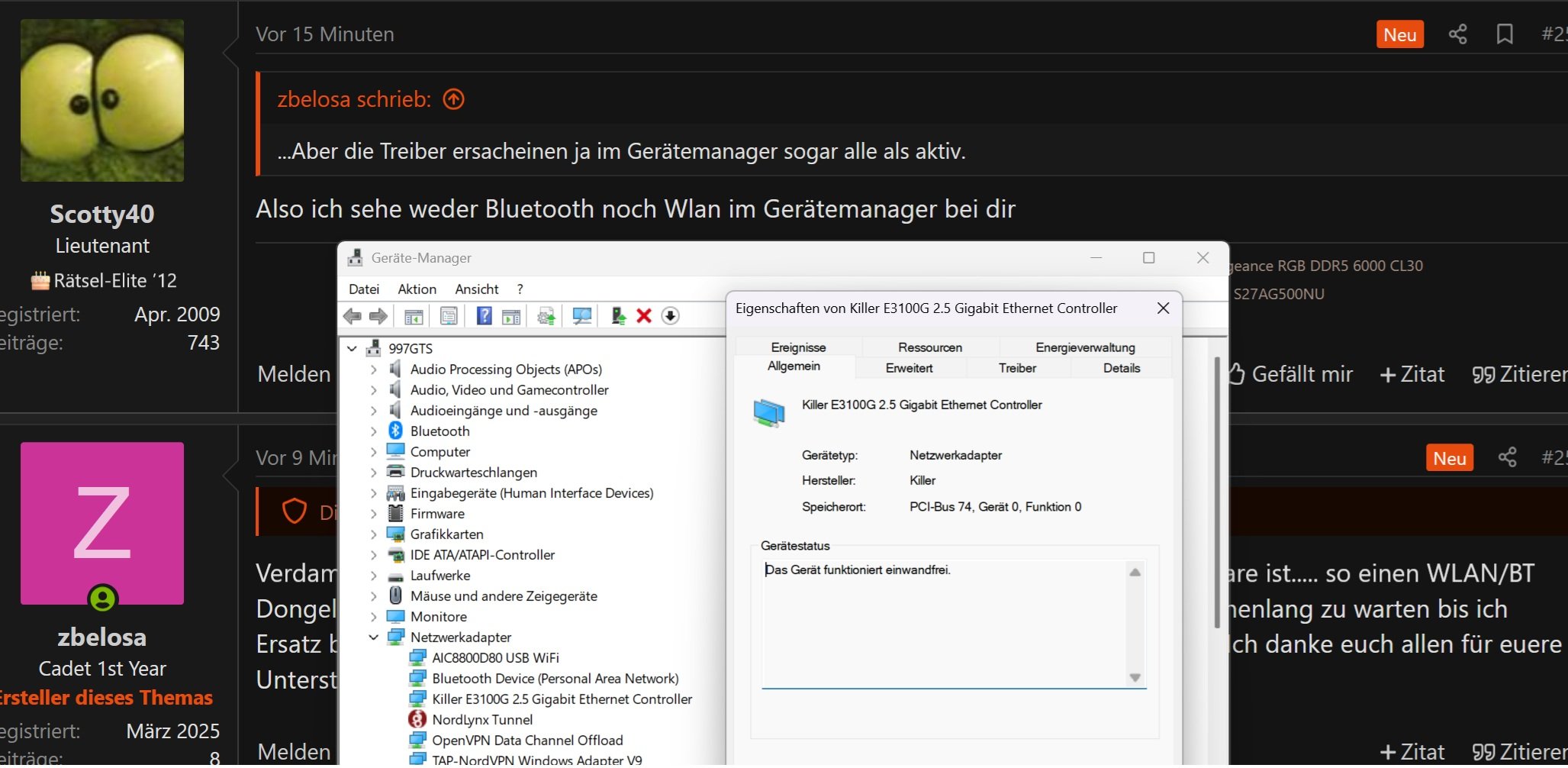Click Zitieren on Scotty40's post

tap(1519, 374)
